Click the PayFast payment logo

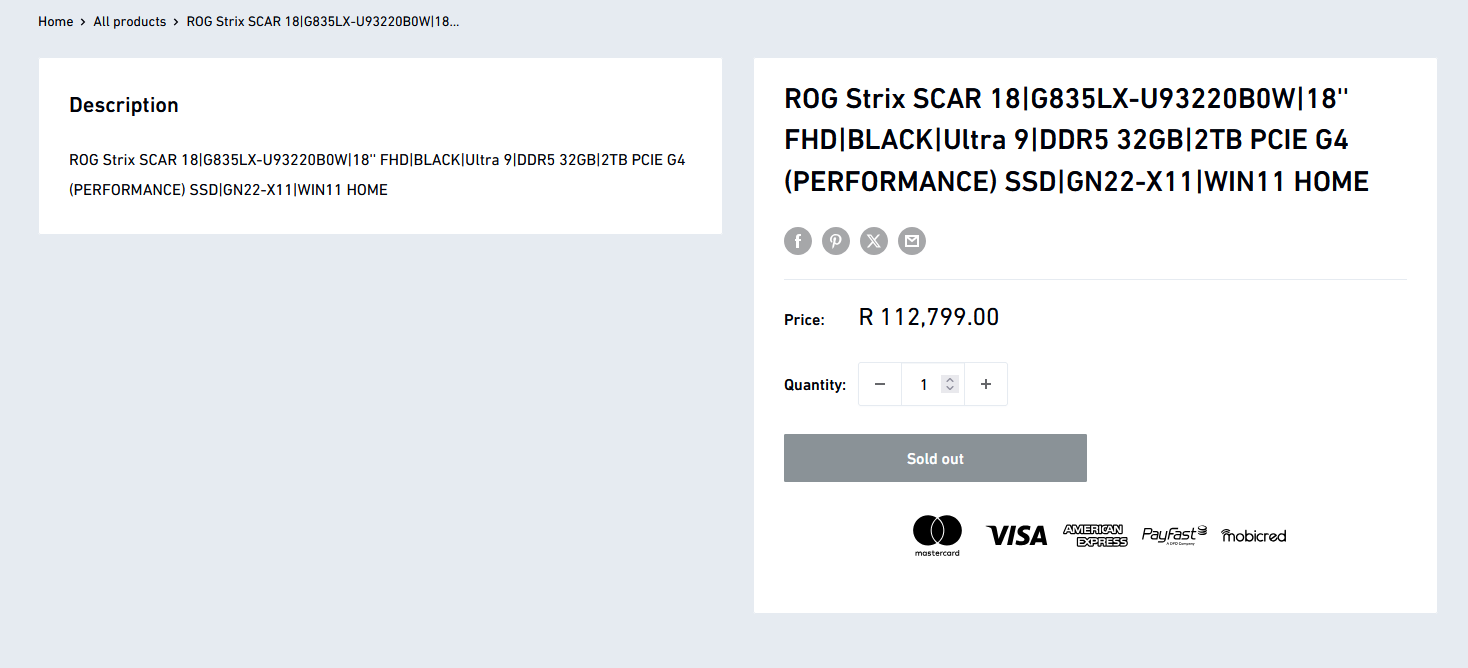coord(1174,536)
